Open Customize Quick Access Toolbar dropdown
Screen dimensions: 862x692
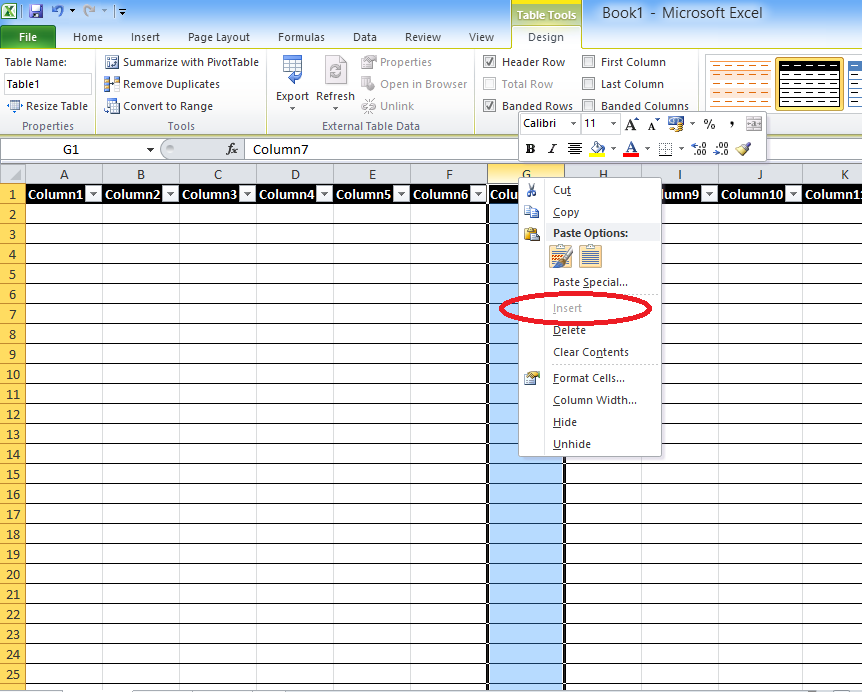coord(122,11)
